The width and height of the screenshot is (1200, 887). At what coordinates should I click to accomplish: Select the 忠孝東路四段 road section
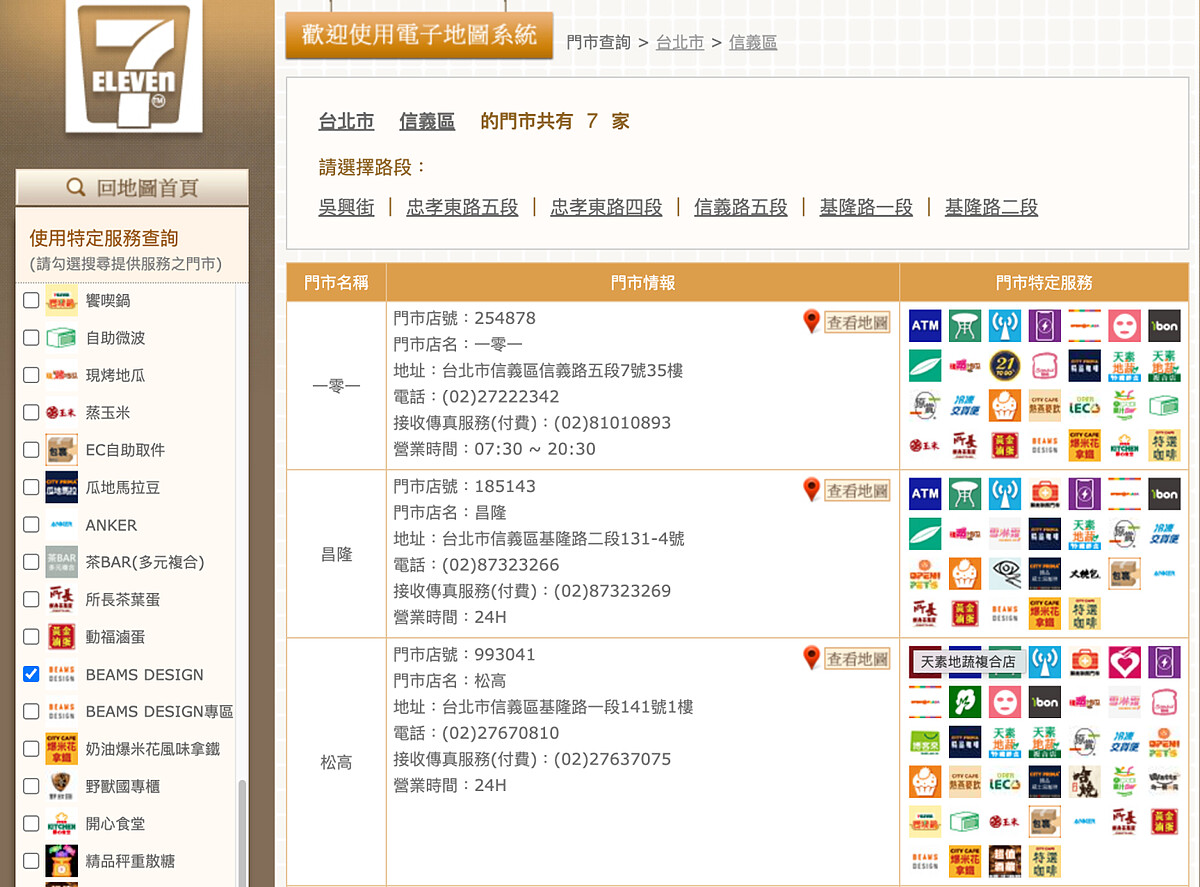pyautogui.click(x=607, y=207)
